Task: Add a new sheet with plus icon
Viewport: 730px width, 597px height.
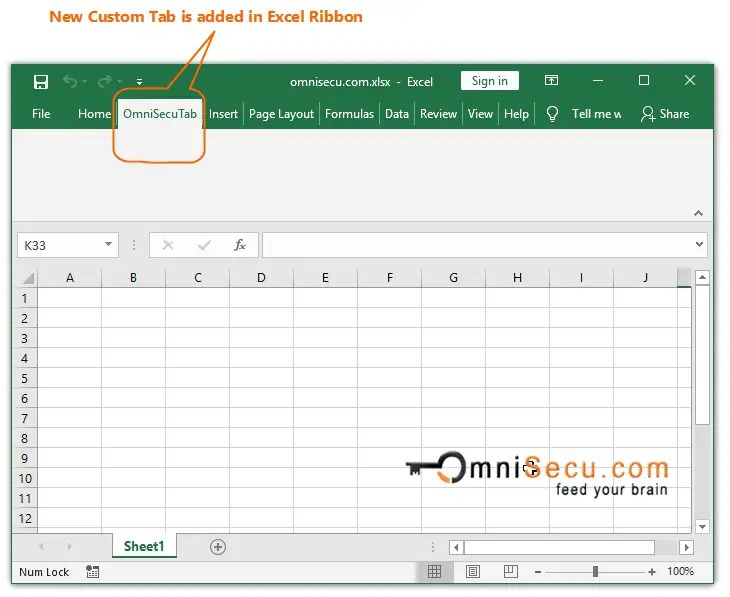Action: (x=218, y=547)
